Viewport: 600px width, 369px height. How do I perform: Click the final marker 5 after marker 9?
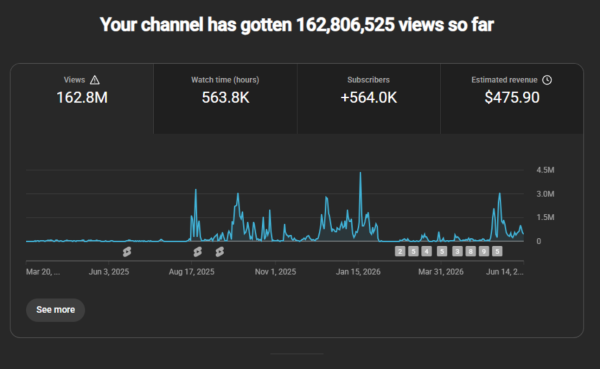(497, 251)
